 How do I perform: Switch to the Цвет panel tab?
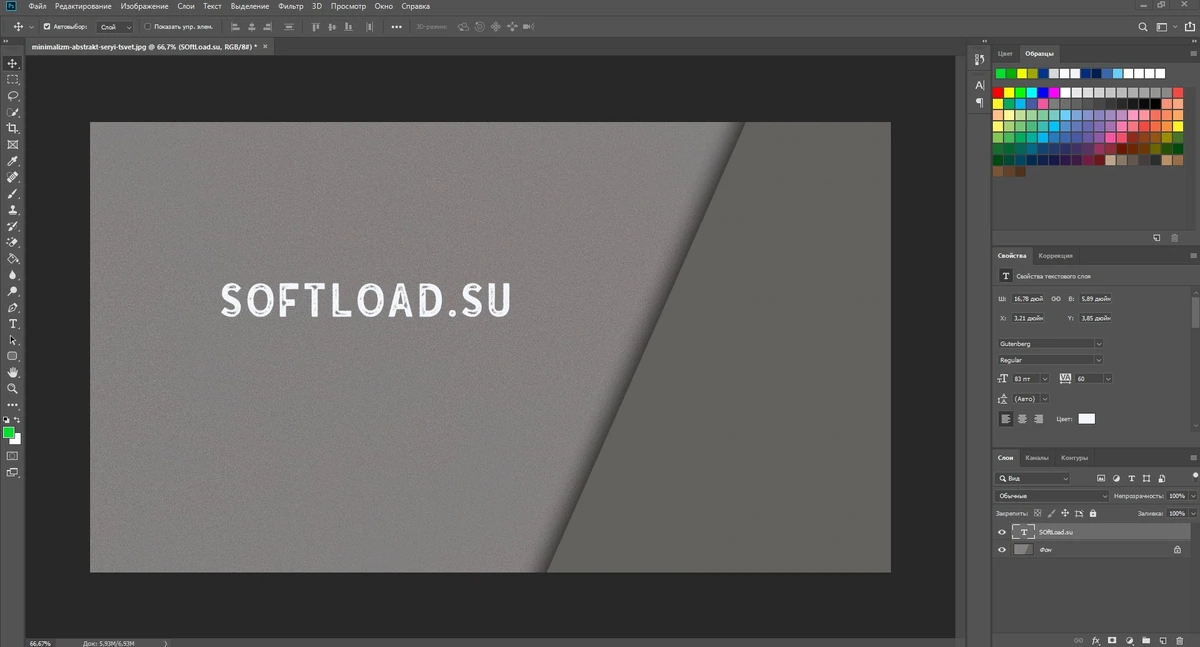(1005, 53)
